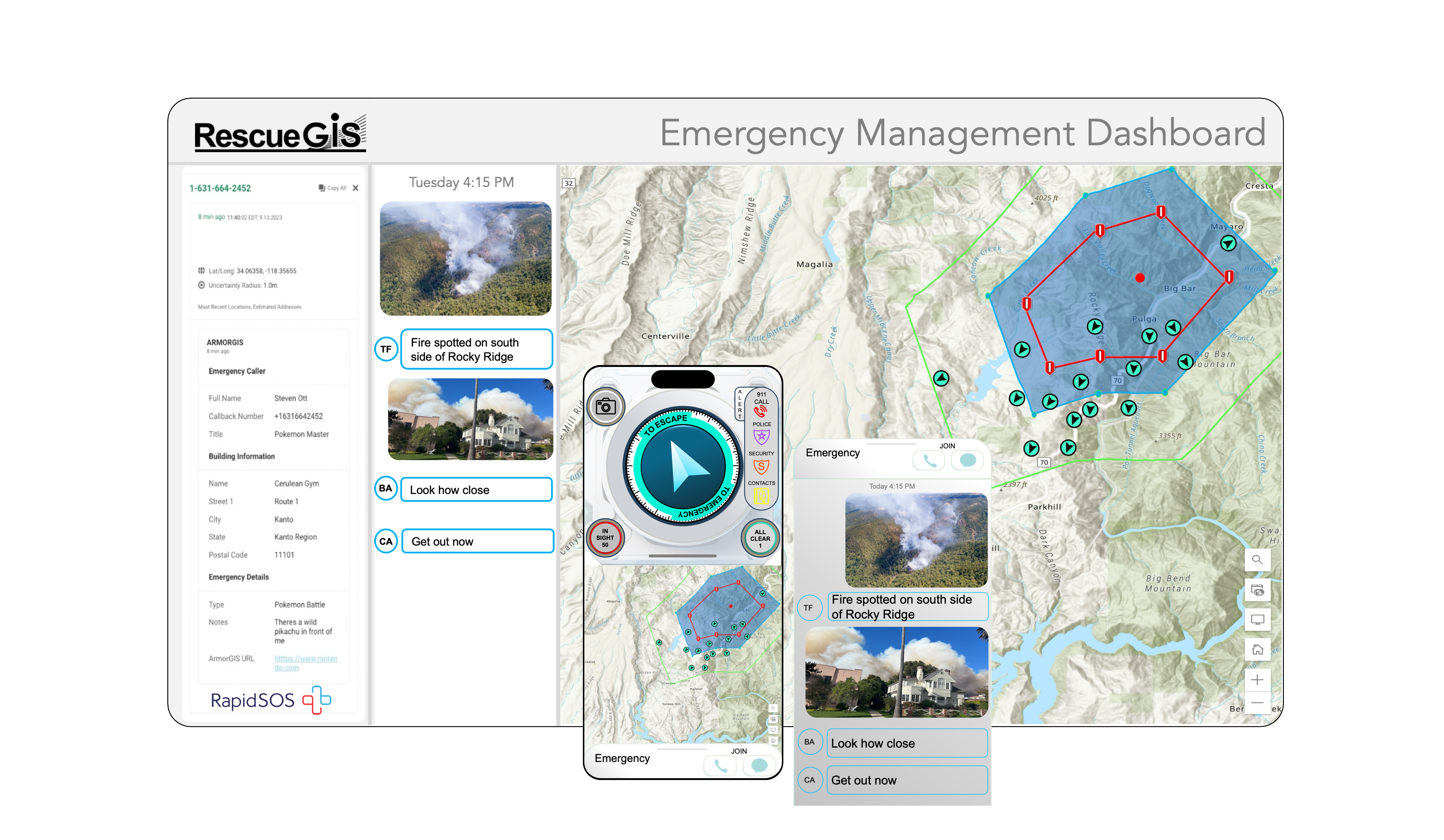
Task: Click the 'Look how close' message in feed
Action: pyautogui.click(x=476, y=489)
